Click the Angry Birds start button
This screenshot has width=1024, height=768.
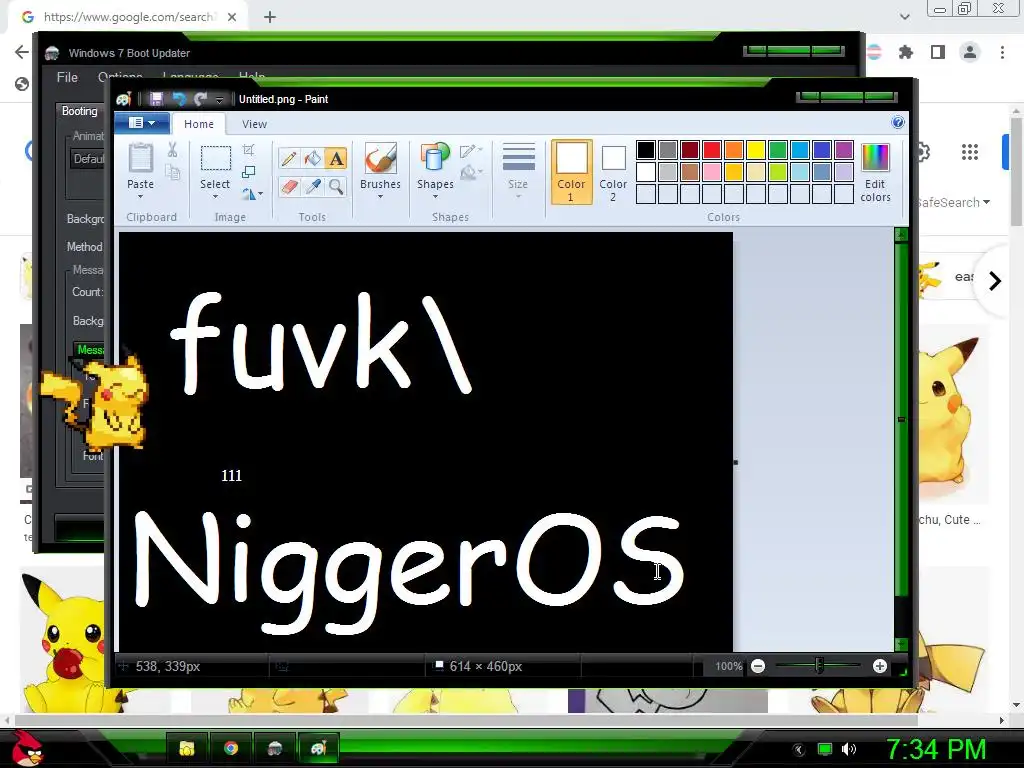[x=26, y=748]
